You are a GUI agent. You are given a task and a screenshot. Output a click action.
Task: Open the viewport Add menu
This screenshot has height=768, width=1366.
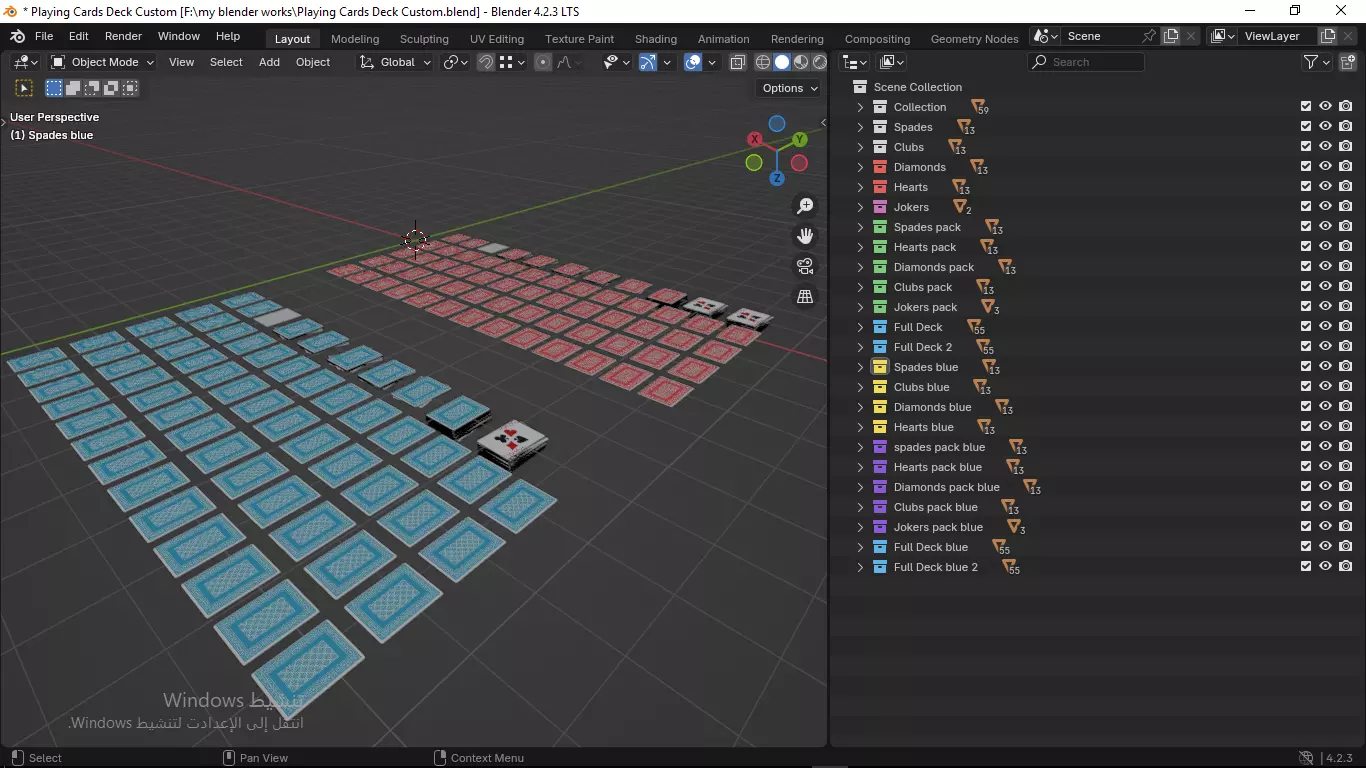[x=269, y=62]
